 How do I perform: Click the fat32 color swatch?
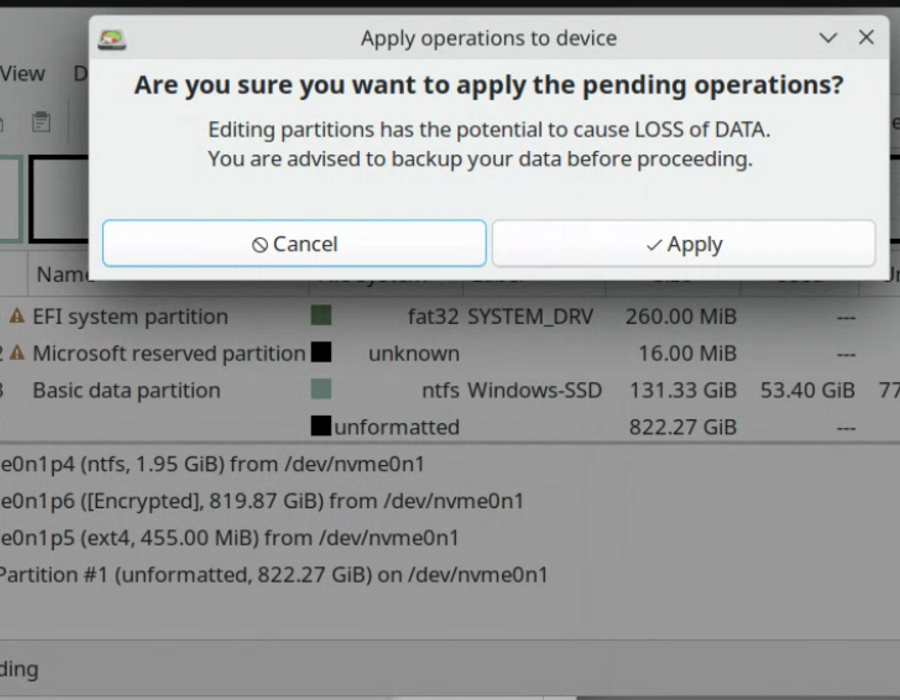pyautogui.click(x=321, y=315)
